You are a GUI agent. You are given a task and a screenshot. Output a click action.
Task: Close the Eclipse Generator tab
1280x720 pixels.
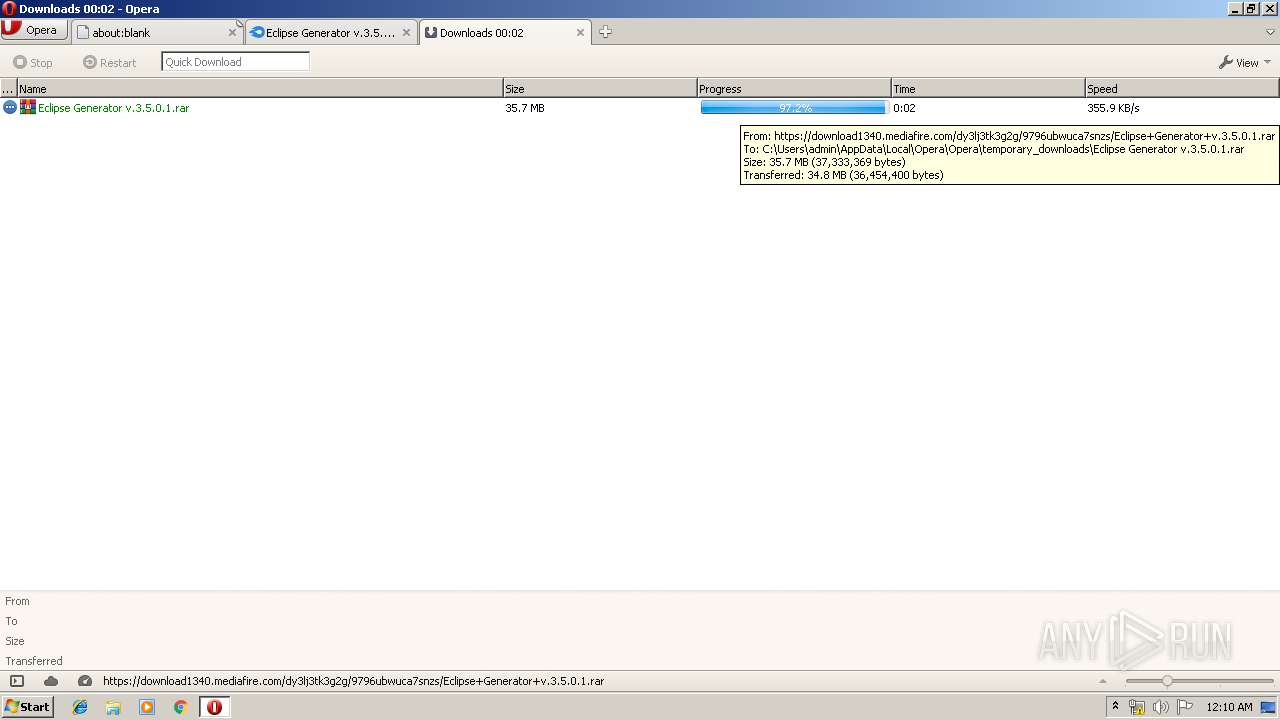(x=406, y=32)
